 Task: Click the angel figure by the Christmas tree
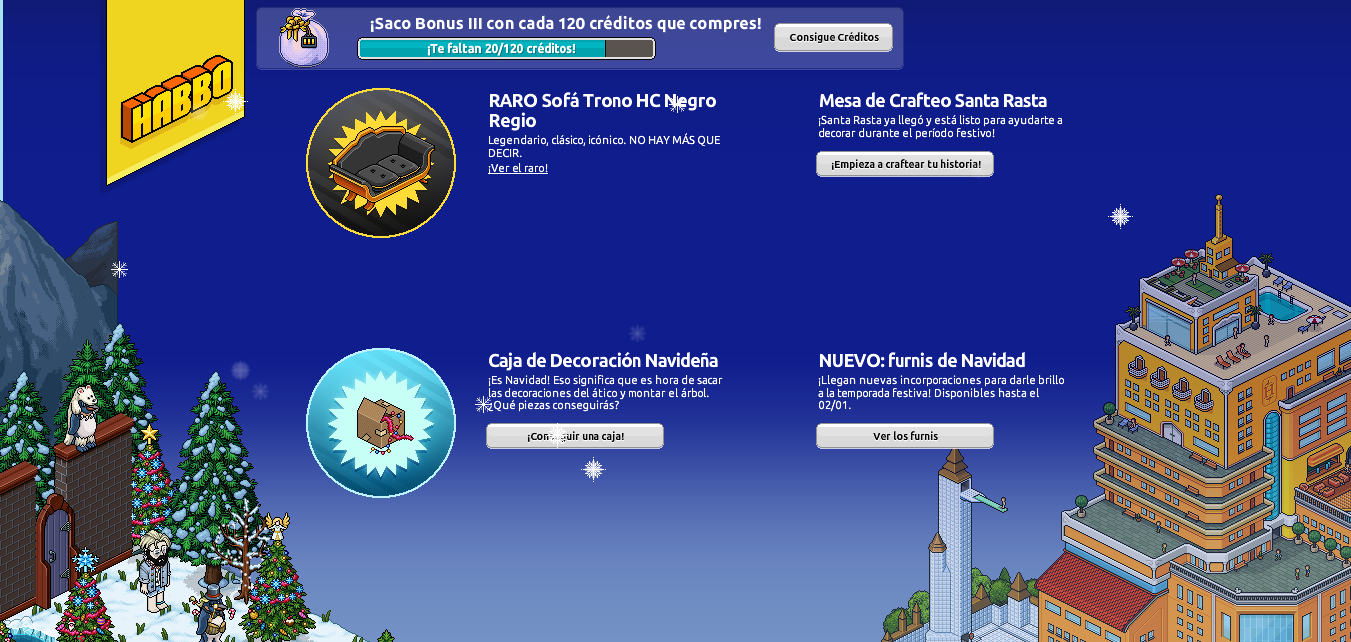point(277,524)
